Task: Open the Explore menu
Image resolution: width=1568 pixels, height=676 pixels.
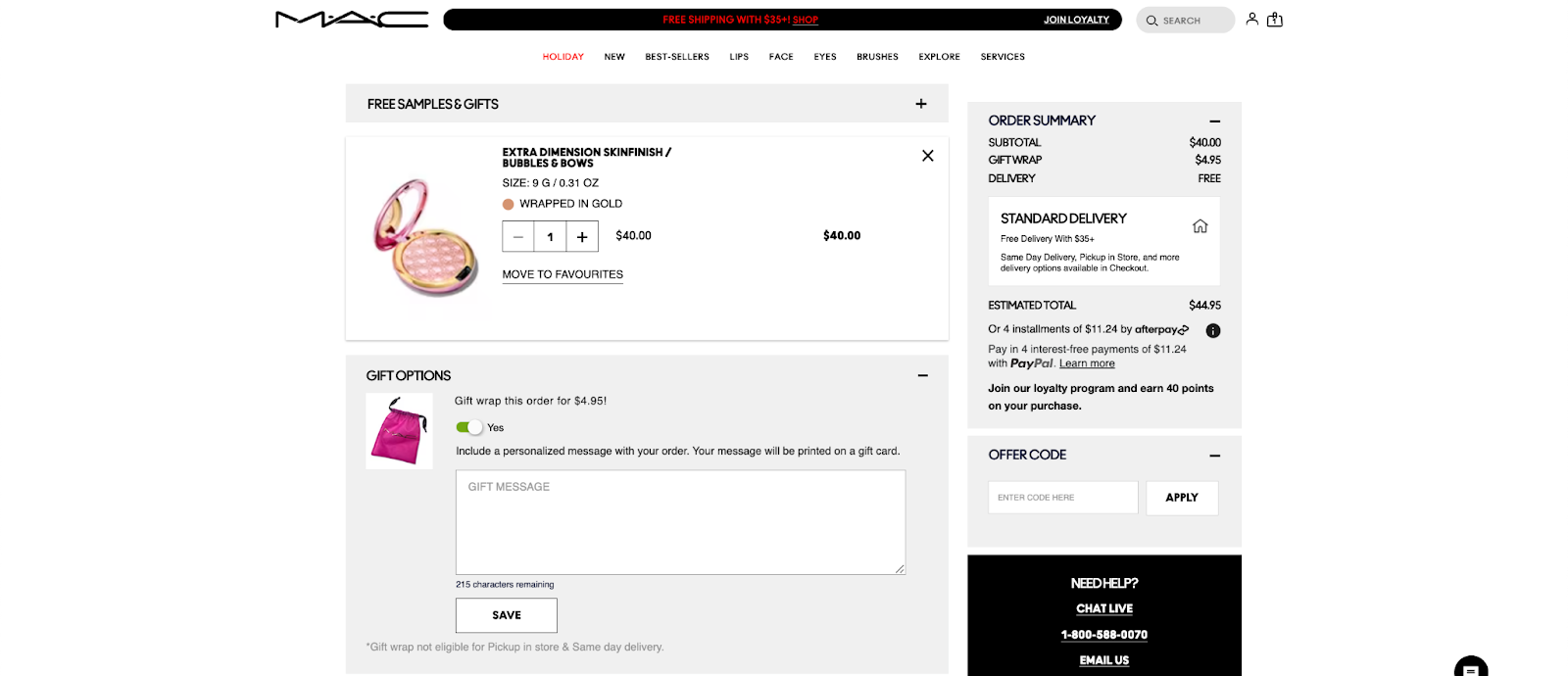Action: (939, 57)
